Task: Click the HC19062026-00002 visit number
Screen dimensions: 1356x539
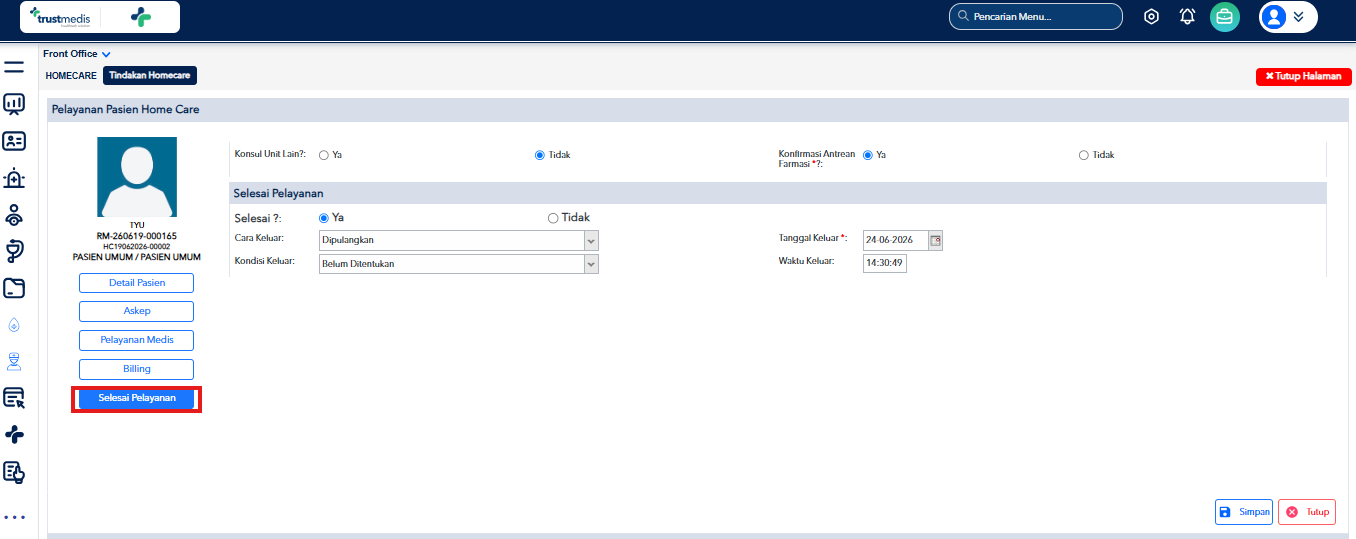Action: pos(137,246)
